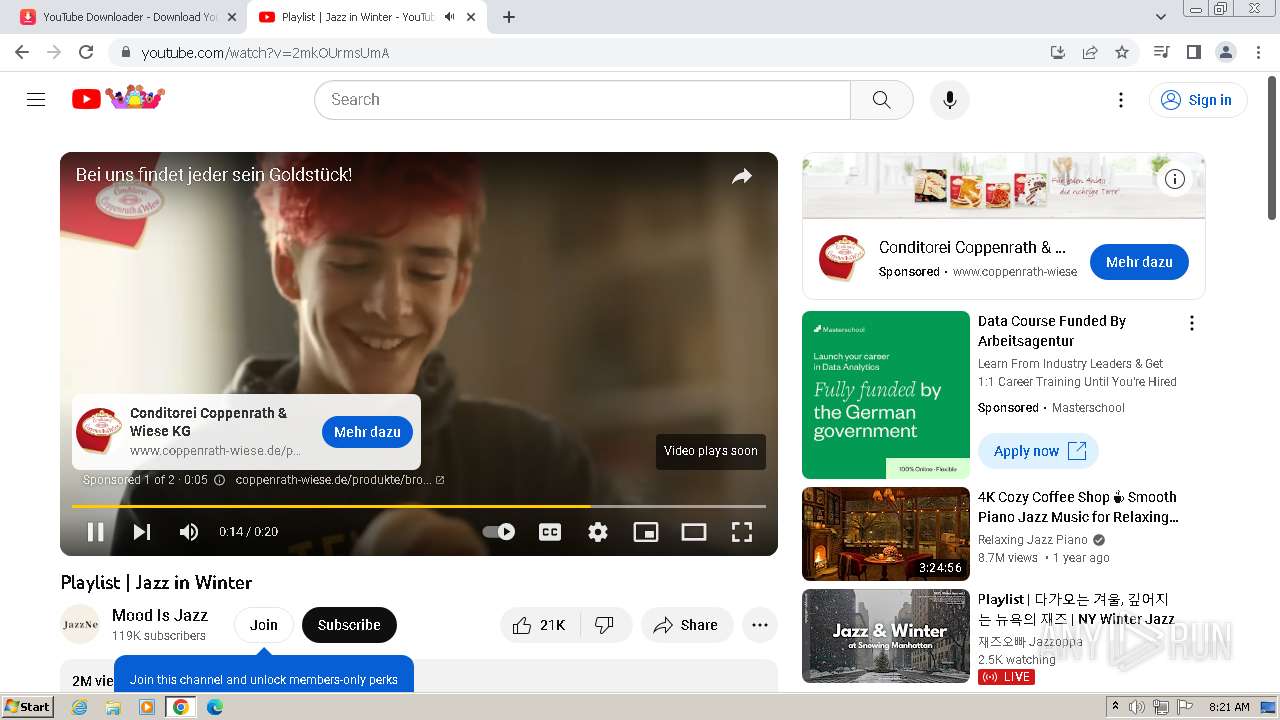Viewport: 1280px width, 720px height.
Task: Like the video with 21K likes
Action: pos(540,625)
